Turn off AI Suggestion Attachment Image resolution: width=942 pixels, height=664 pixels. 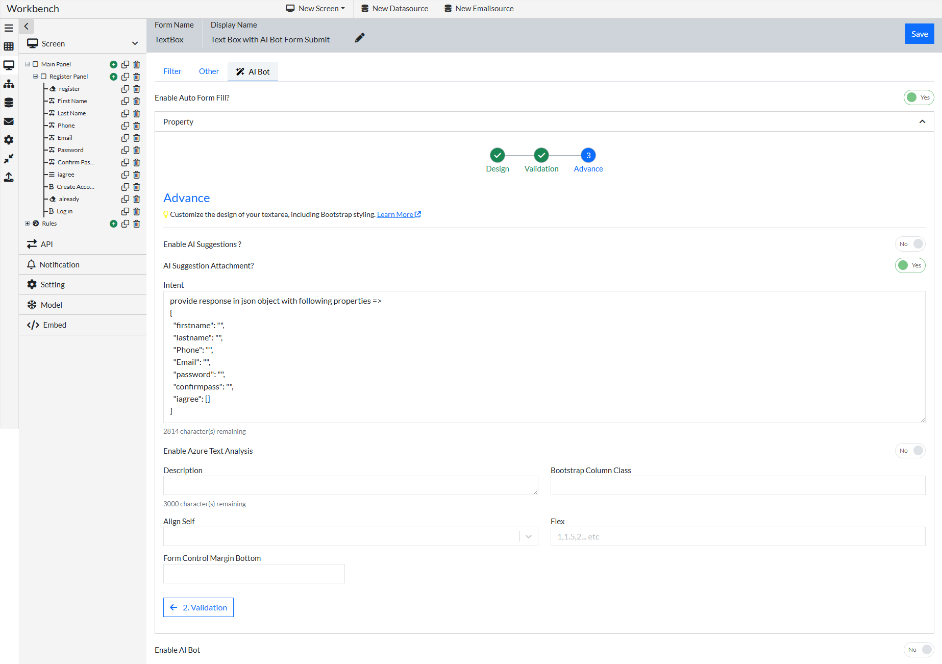pyautogui.click(x=910, y=265)
